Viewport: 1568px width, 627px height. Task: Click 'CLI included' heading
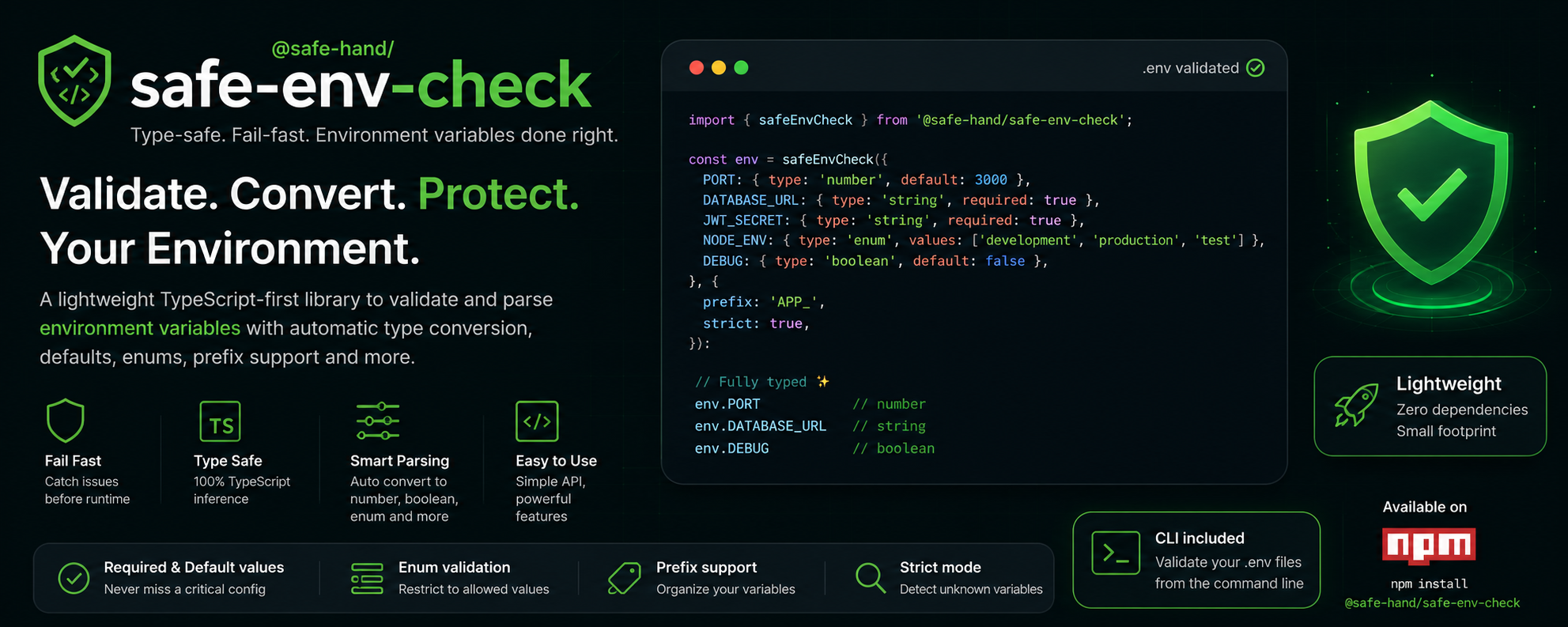(x=1200, y=538)
